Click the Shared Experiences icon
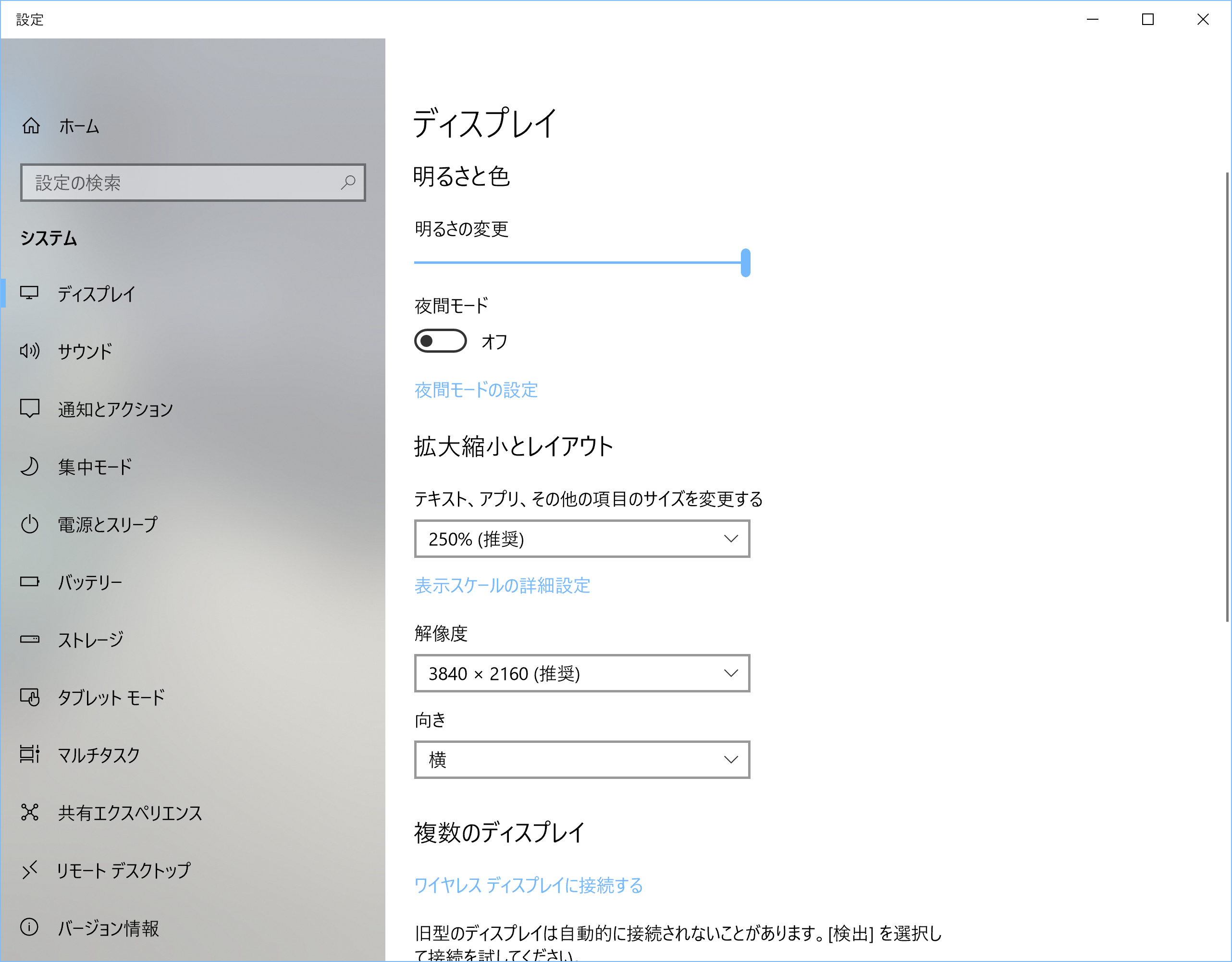This screenshot has width=1232, height=962. click(x=29, y=812)
